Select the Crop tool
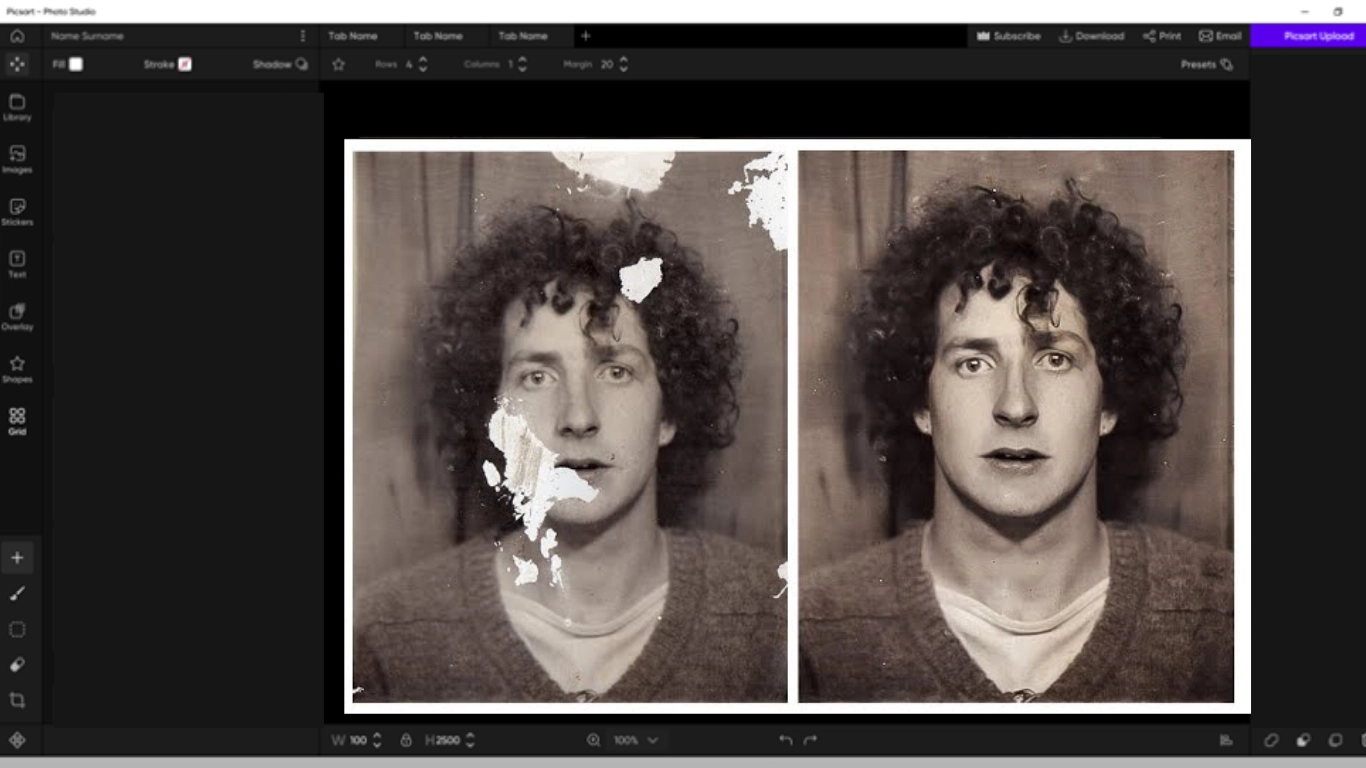Screen dimensions: 1366x768 (17, 701)
